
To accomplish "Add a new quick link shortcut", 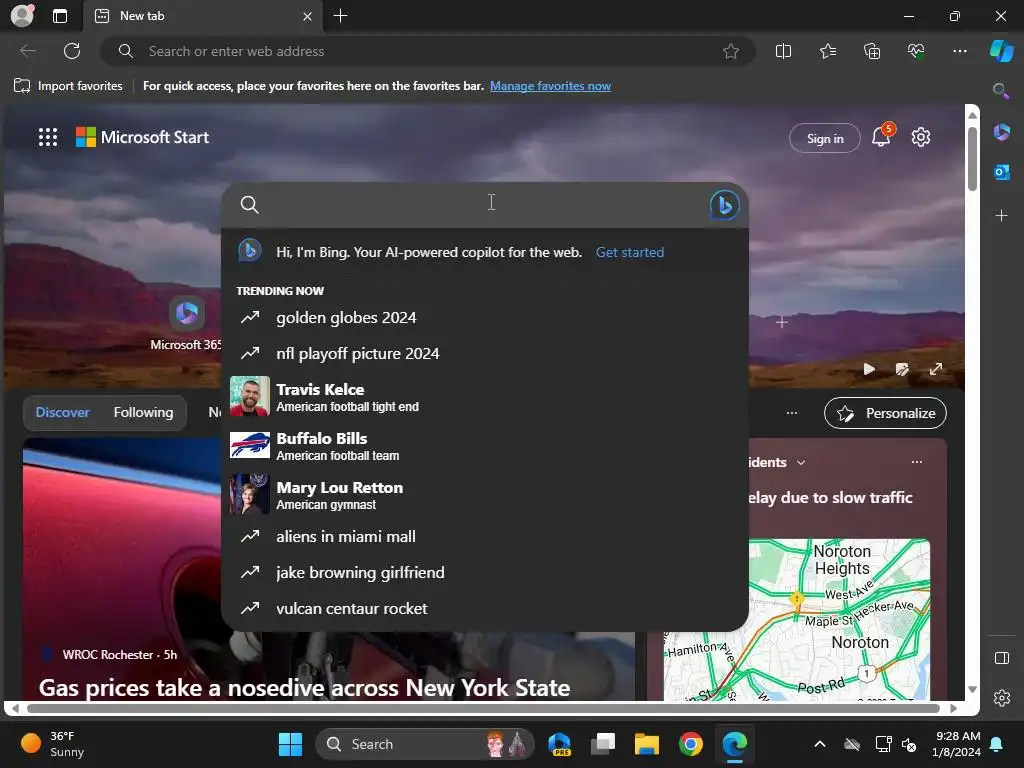I will click(x=782, y=322).
